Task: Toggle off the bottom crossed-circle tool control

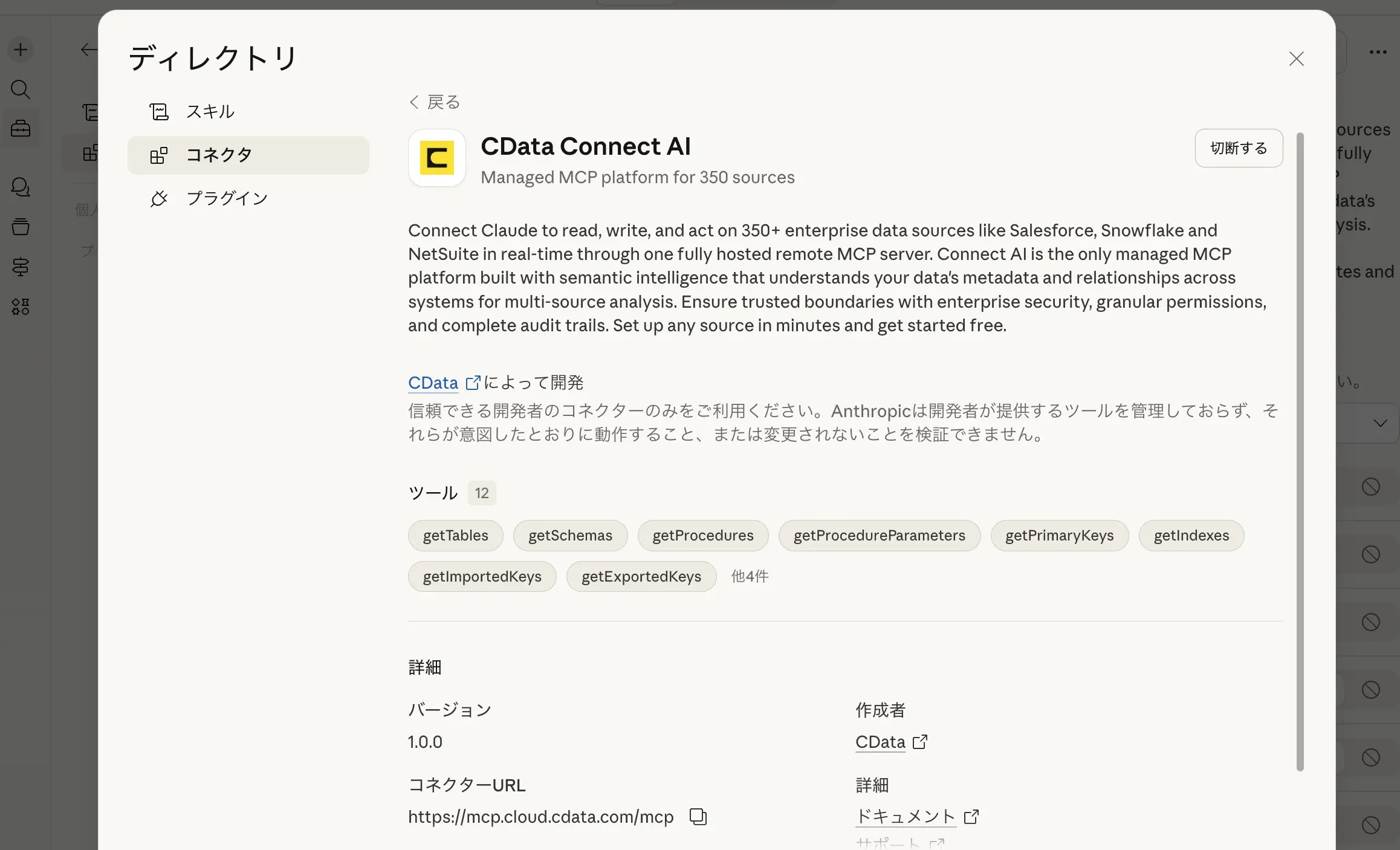Action: [1372, 823]
